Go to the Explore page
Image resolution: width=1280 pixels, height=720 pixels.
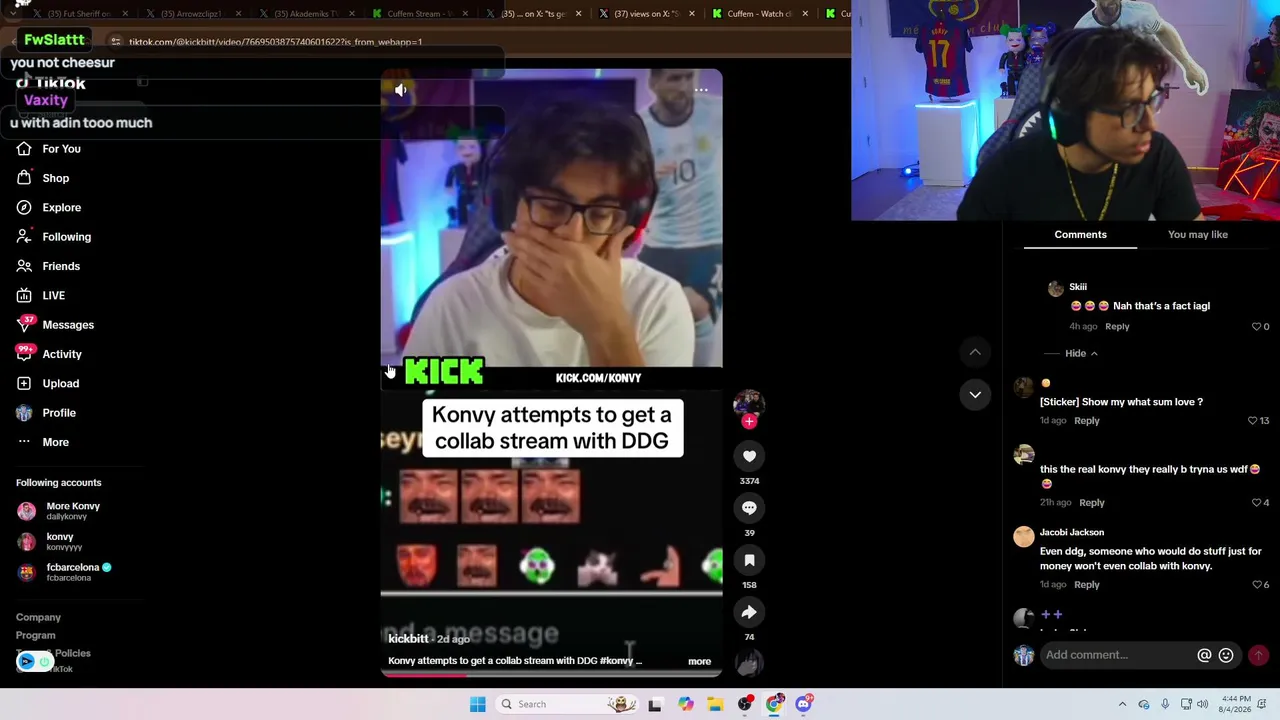tap(49, 208)
